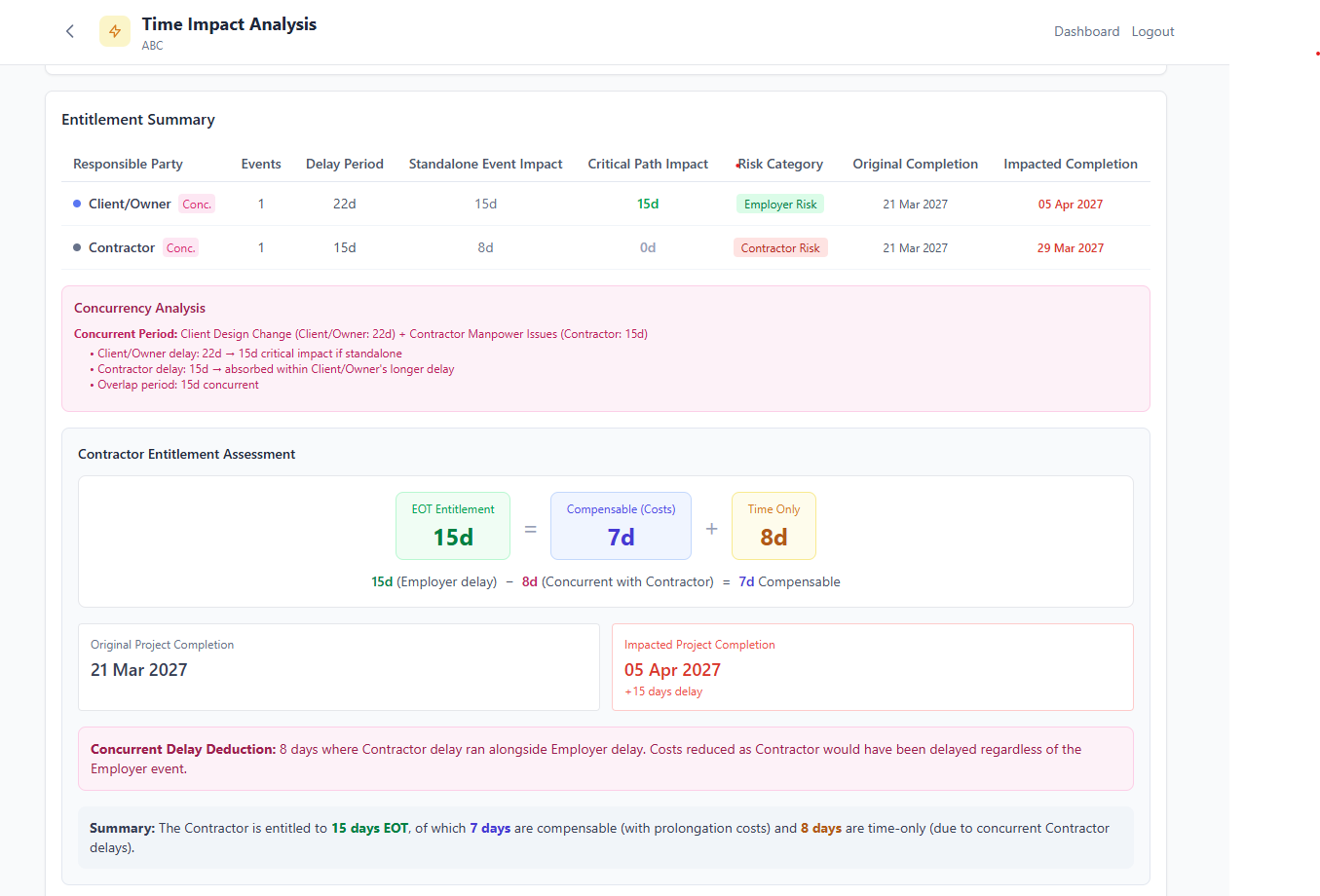This screenshot has width=1320, height=896.
Task: Click the lightning bolt app icon
Action: coord(115,31)
